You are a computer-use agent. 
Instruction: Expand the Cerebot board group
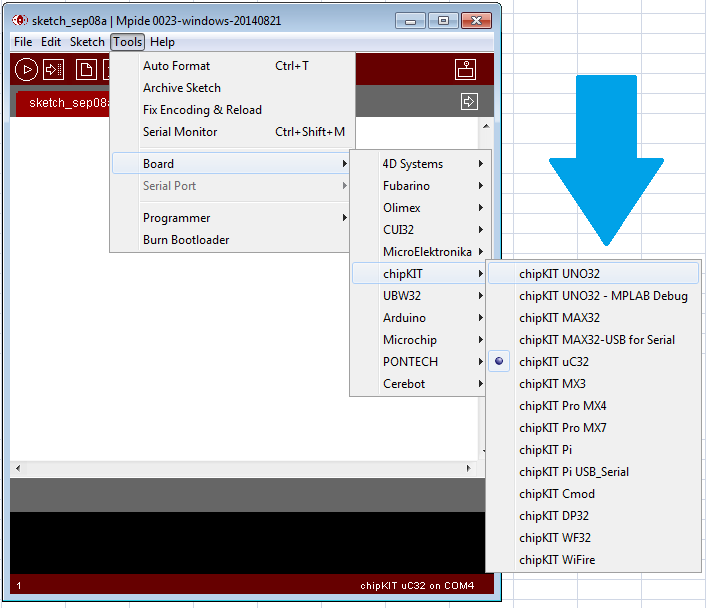click(418, 384)
